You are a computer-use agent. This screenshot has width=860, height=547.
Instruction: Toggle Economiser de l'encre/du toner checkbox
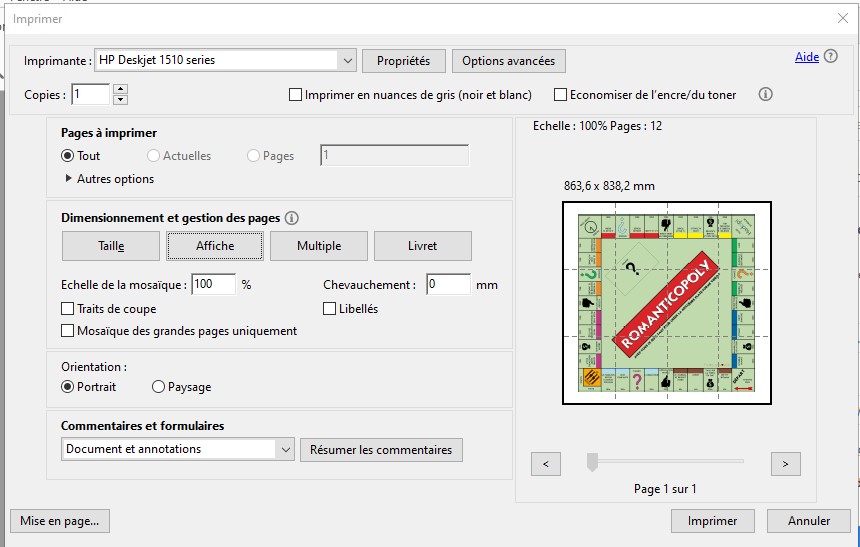click(560, 95)
